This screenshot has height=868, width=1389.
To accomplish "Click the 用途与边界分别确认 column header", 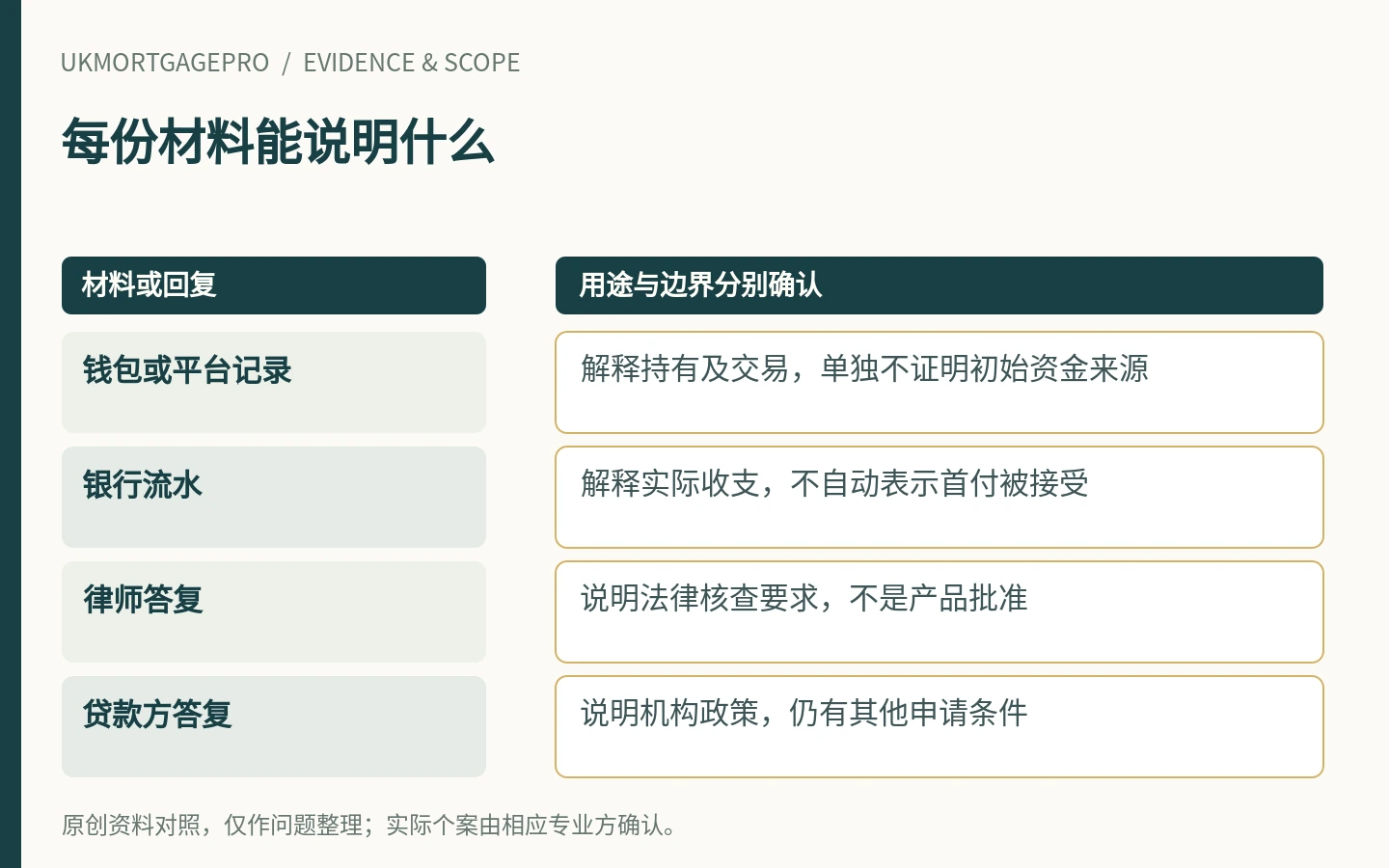I will click(x=940, y=285).
